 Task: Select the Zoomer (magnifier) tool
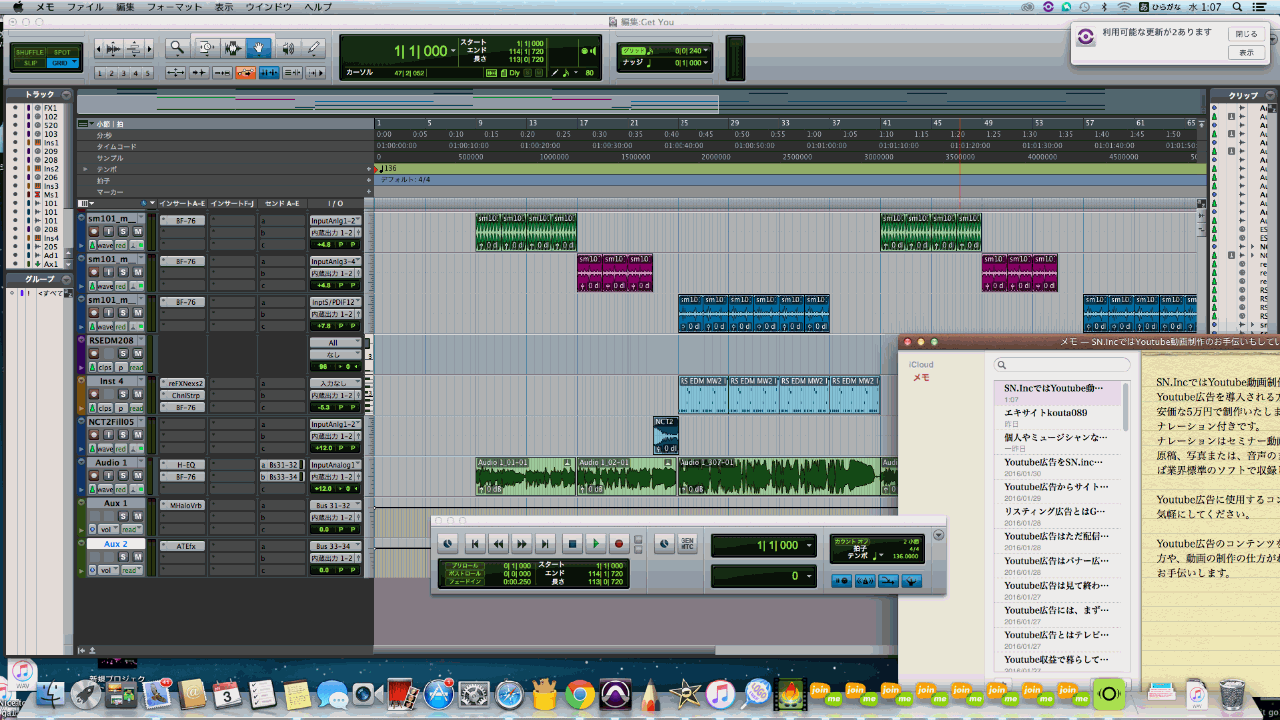[x=177, y=47]
